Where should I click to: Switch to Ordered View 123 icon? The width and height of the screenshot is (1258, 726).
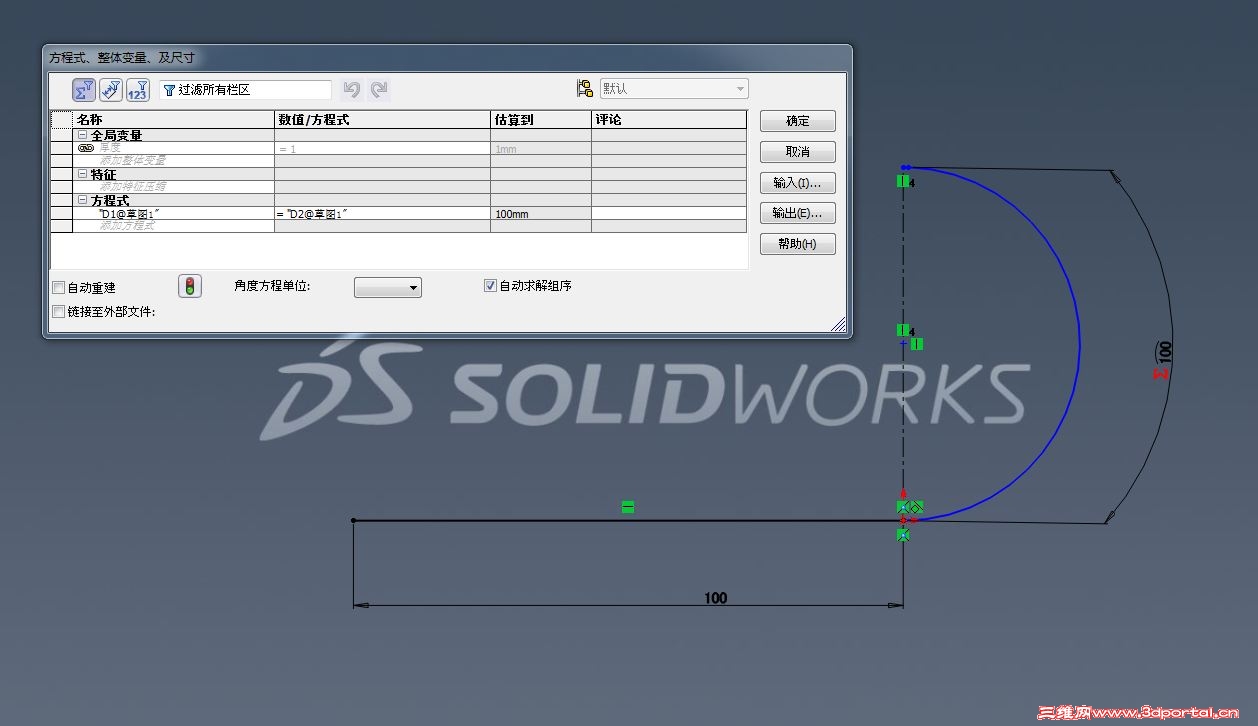[138, 90]
